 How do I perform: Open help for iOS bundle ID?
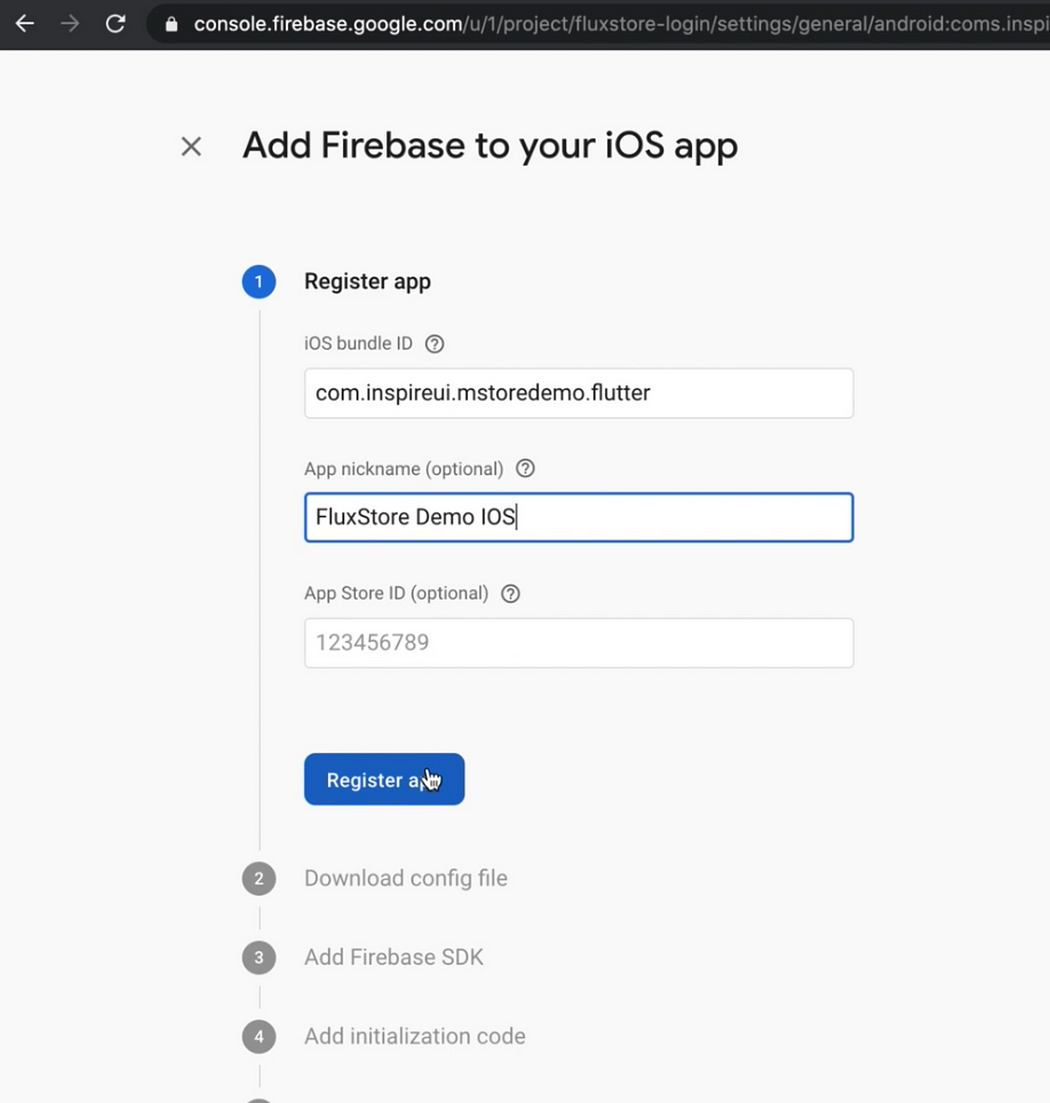pyautogui.click(x=434, y=344)
